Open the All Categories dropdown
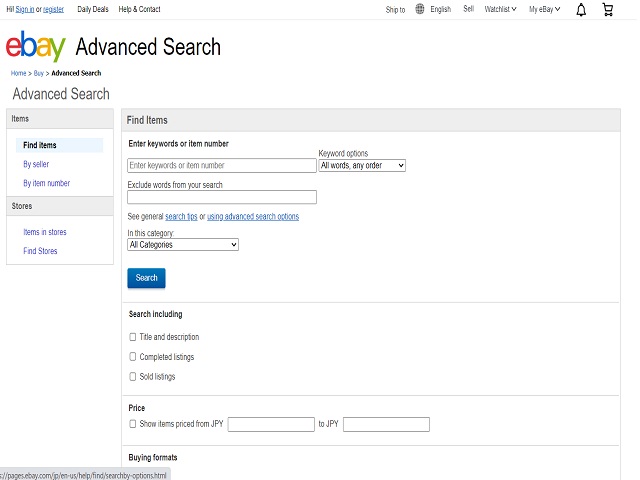 (183, 244)
